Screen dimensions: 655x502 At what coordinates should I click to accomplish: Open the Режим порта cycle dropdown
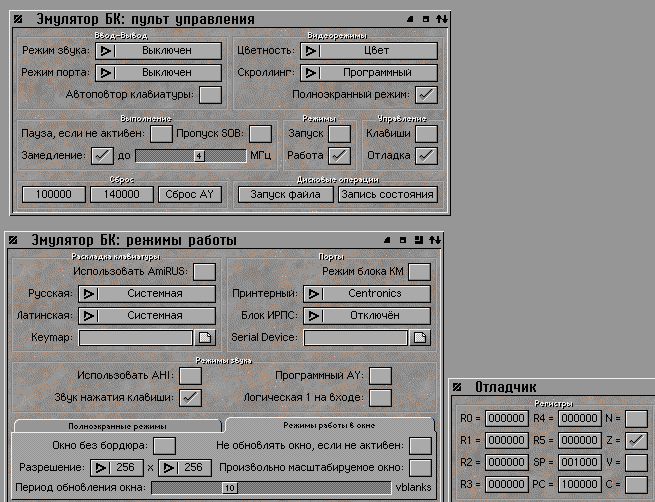pyautogui.click(x=159, y=73)
